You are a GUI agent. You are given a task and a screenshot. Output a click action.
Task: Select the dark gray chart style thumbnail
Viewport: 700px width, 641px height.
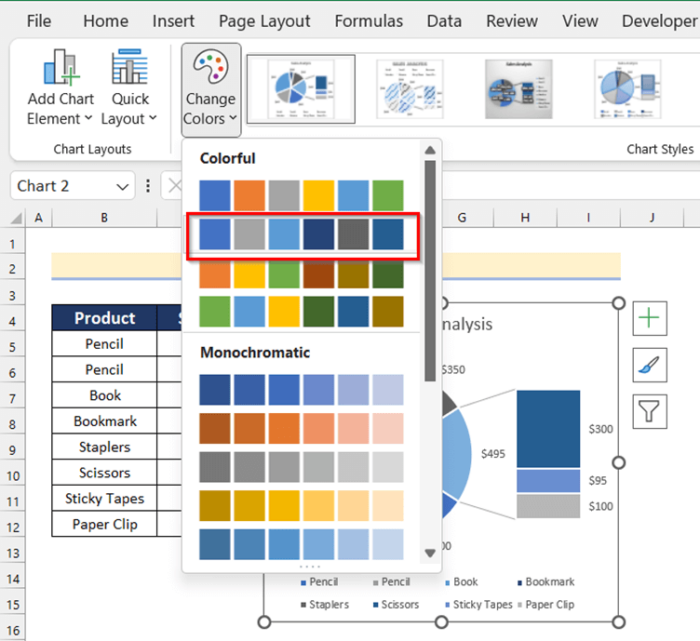click(519, 89)
